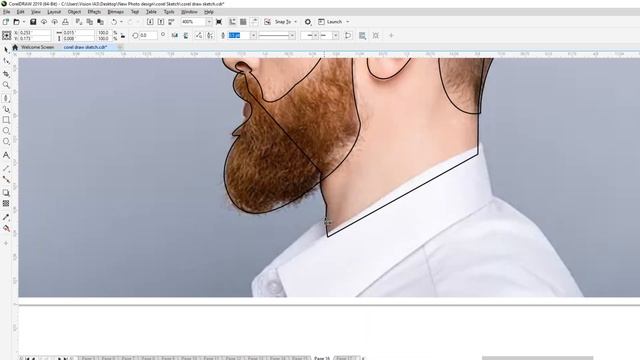640x360 pixels.
Task: Open the Bitmaps menu
Action: [116, 12]
